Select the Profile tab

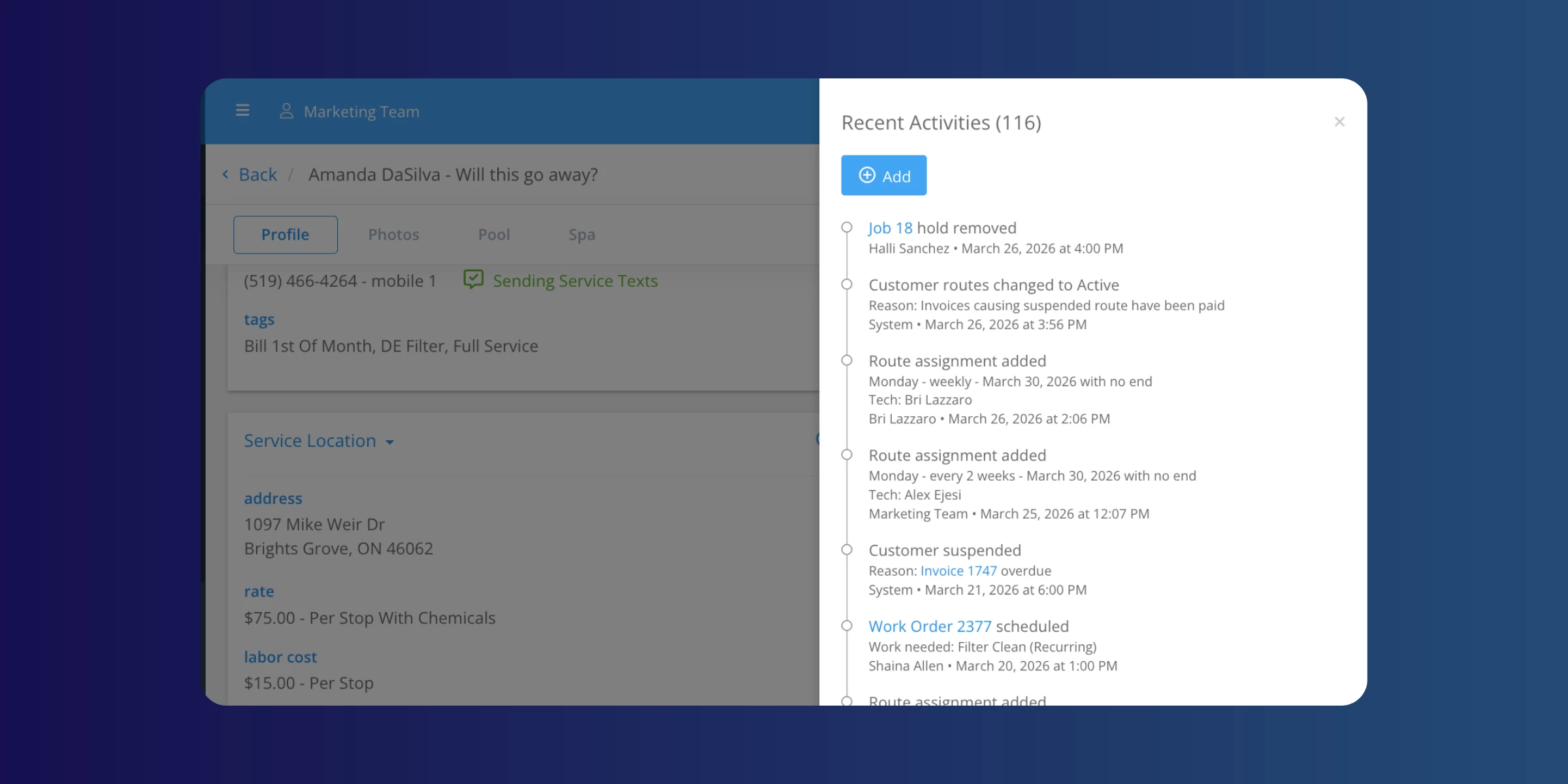[x=285, y=235]
